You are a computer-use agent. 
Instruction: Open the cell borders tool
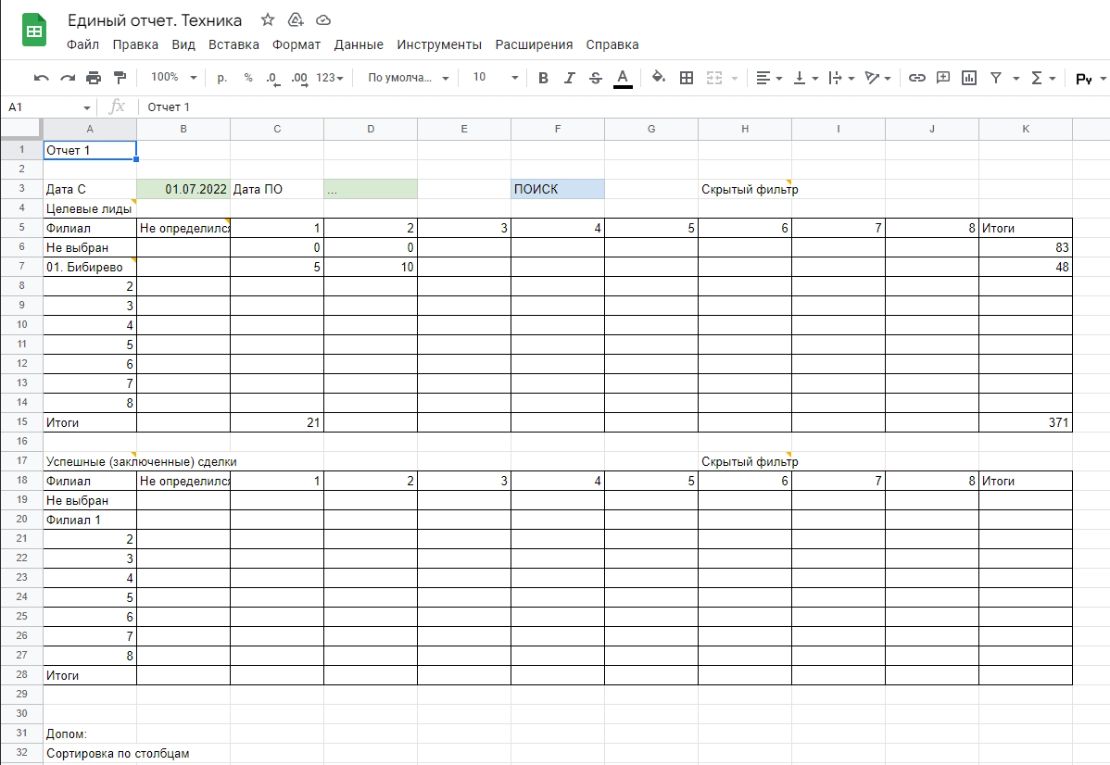pos(687,78)
